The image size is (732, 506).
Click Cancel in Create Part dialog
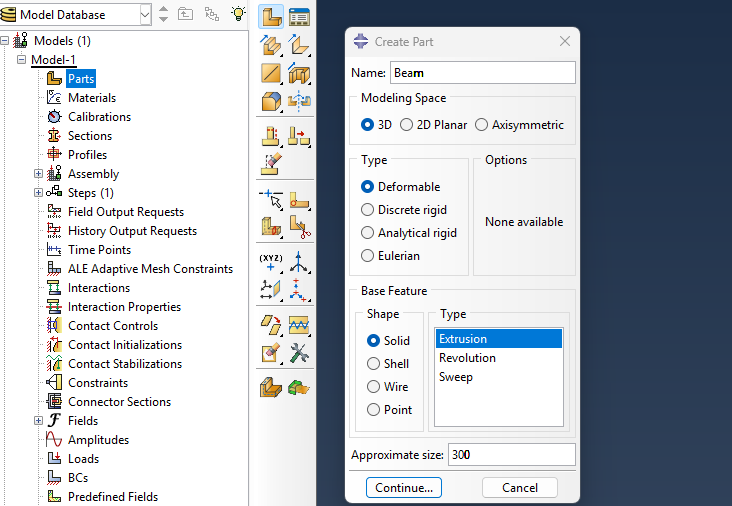point(519,488)
